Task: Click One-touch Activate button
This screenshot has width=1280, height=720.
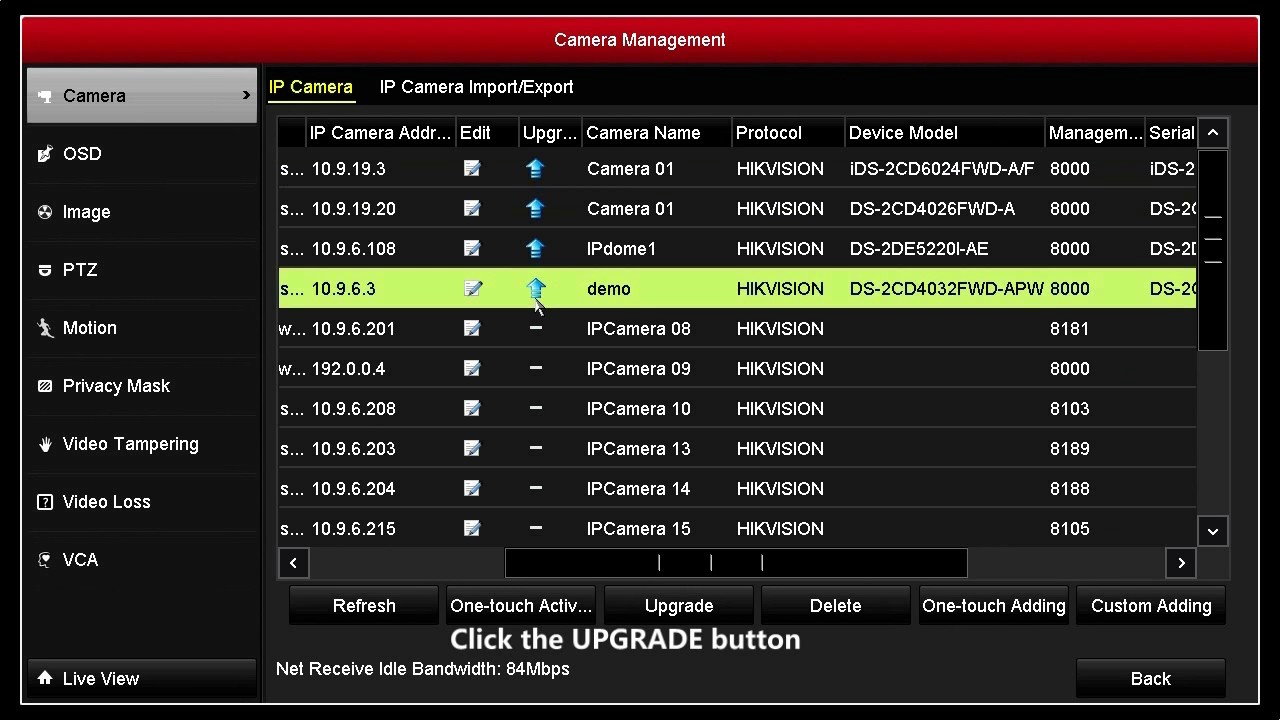Action: [521, 606]
